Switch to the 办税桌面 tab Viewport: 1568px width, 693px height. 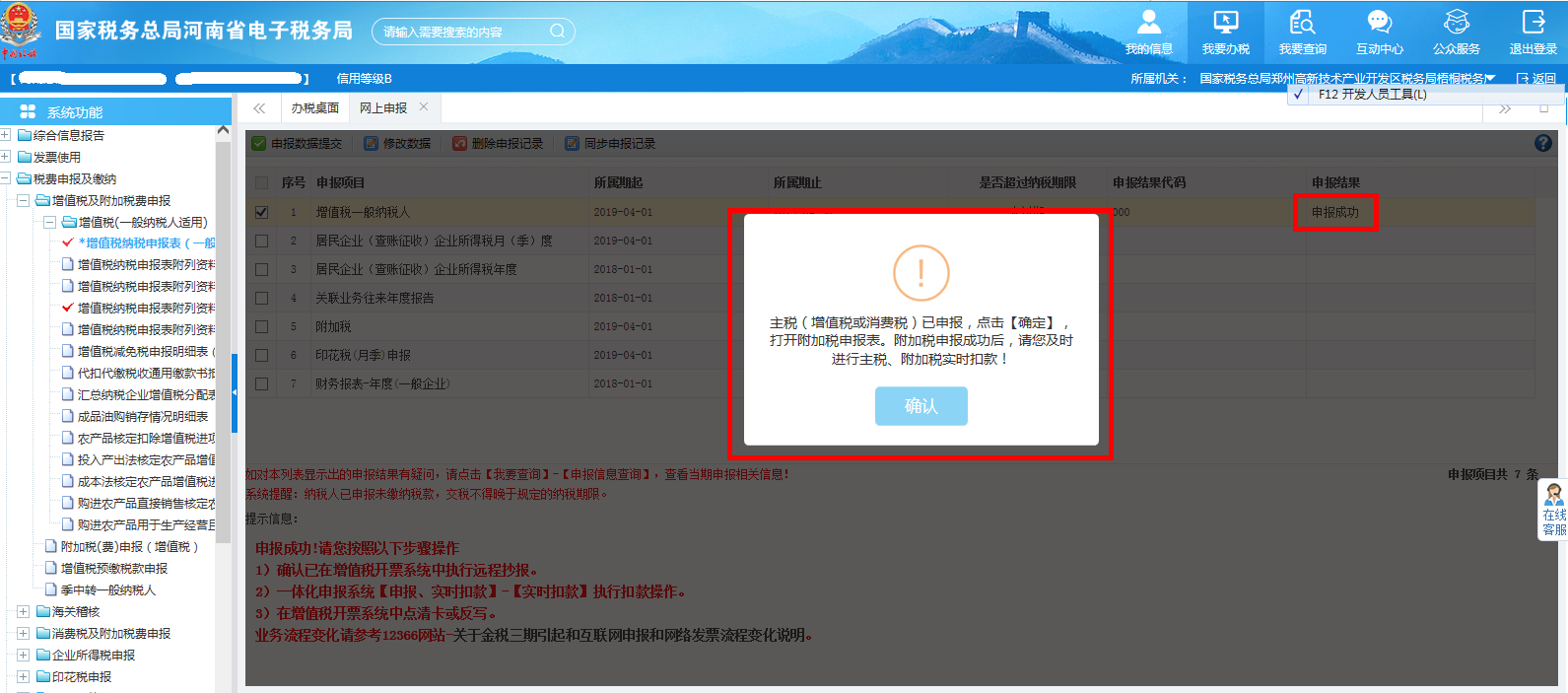pyautogui.click(x=314, y=107)
